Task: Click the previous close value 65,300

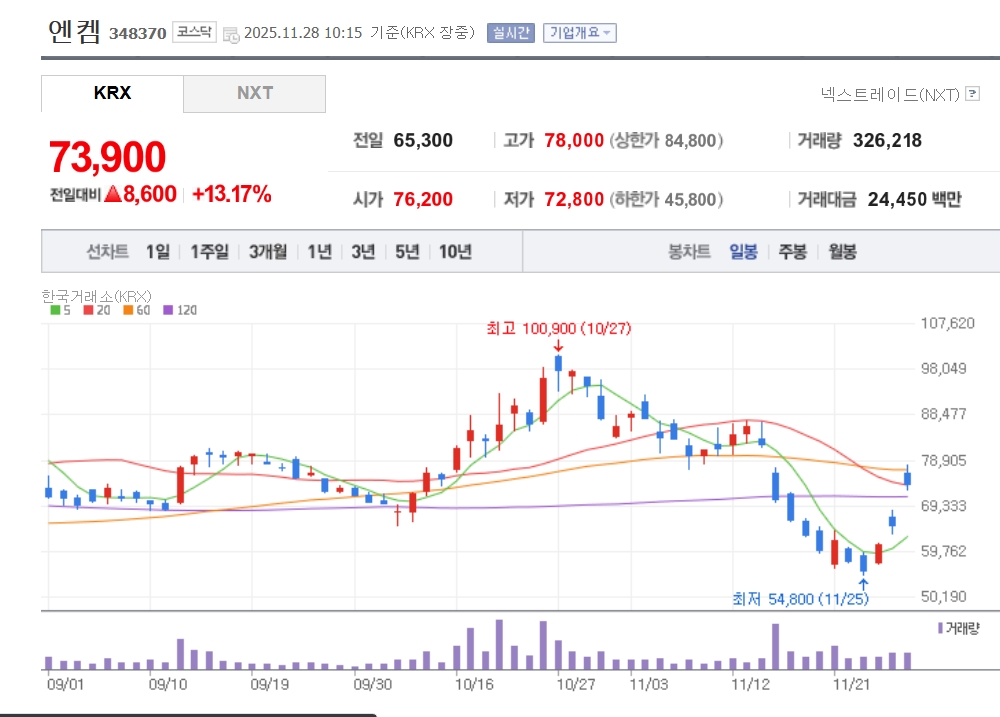Action: [423, 140]
